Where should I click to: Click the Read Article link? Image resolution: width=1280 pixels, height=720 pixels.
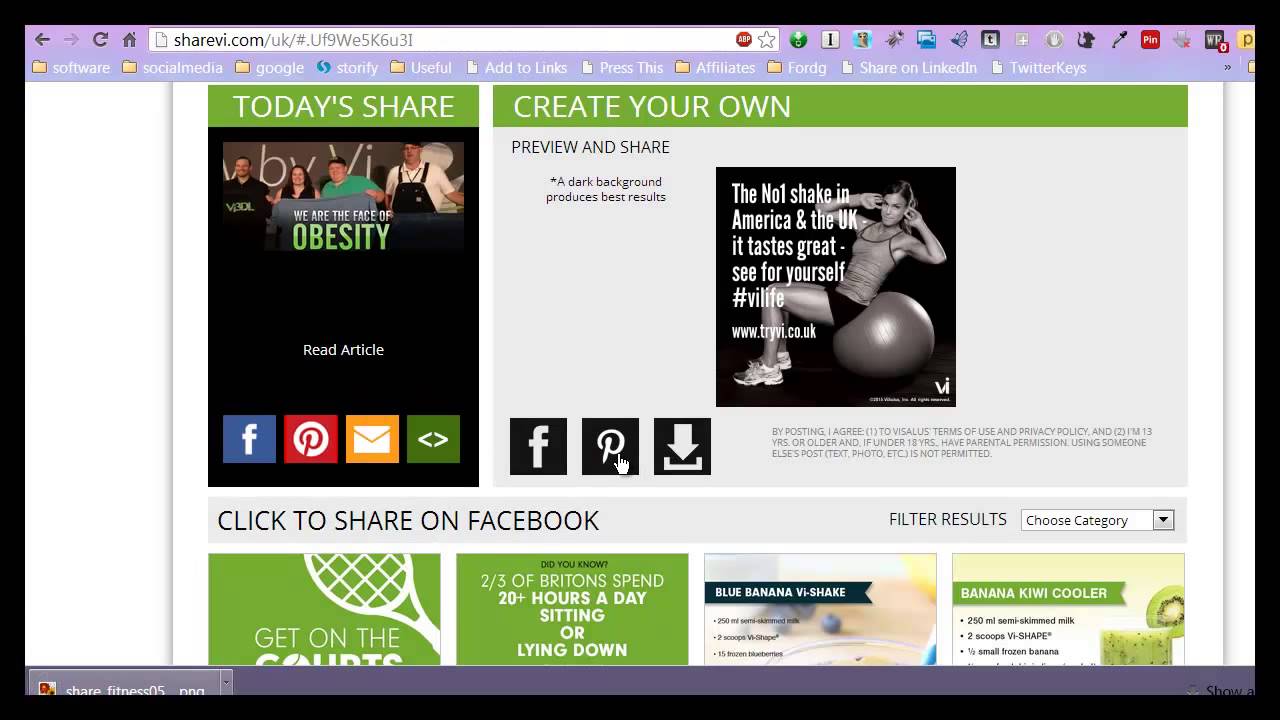pos(343,349)
